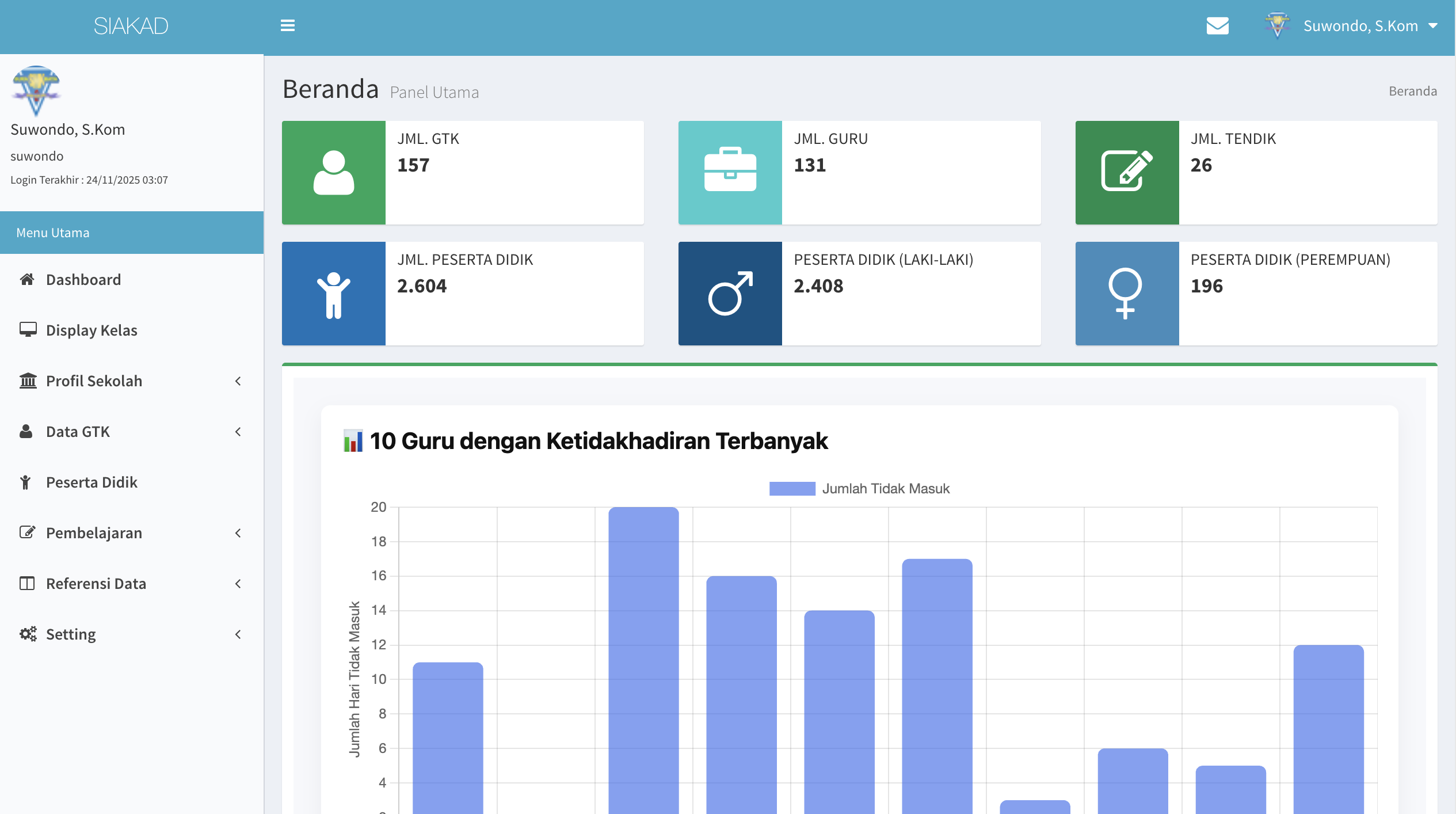
Task: Go to Dashboard menu item
Action: [83, 280]
